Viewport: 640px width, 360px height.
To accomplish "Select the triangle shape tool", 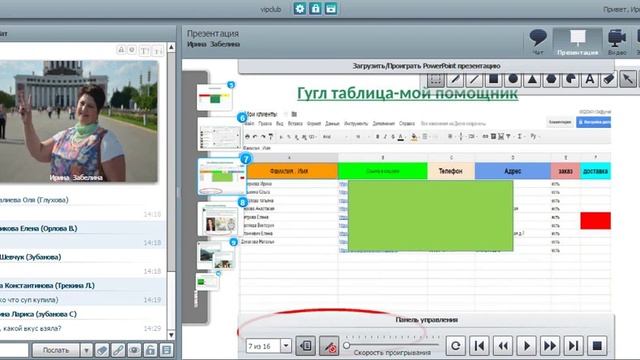I will pos(532,79).
